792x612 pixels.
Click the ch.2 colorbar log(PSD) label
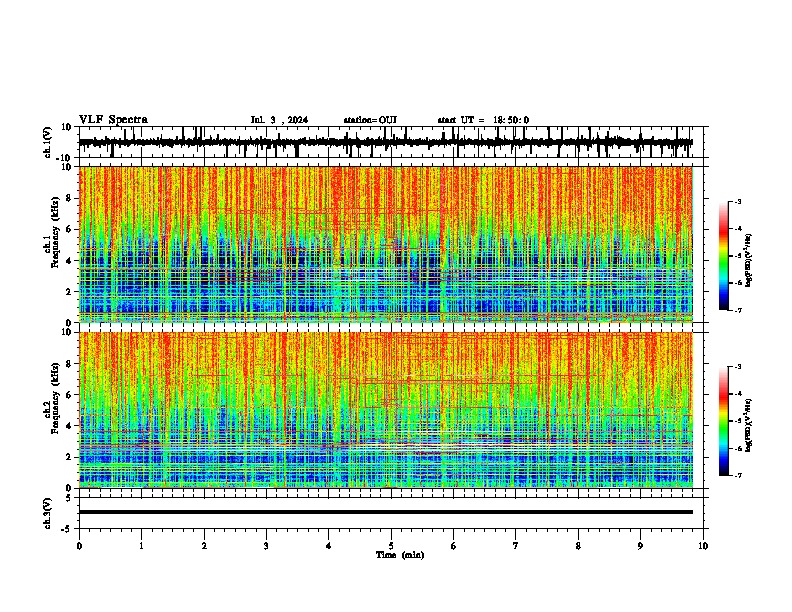(748, 425)
